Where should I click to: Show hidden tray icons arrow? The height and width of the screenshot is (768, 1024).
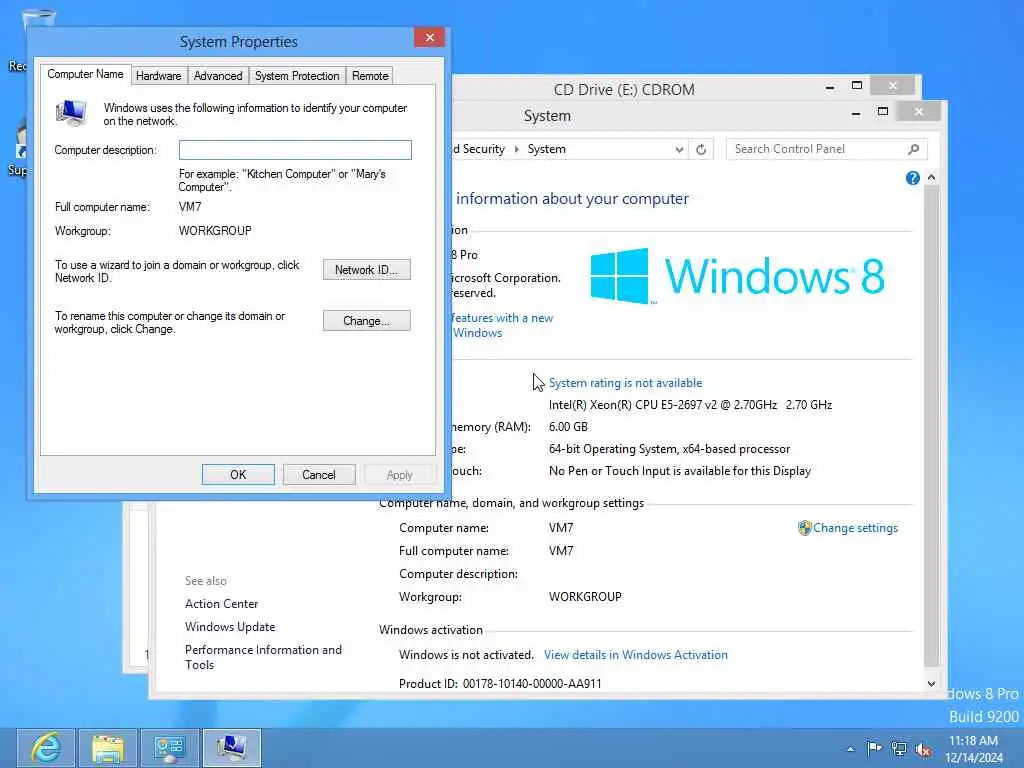(850, 749)
